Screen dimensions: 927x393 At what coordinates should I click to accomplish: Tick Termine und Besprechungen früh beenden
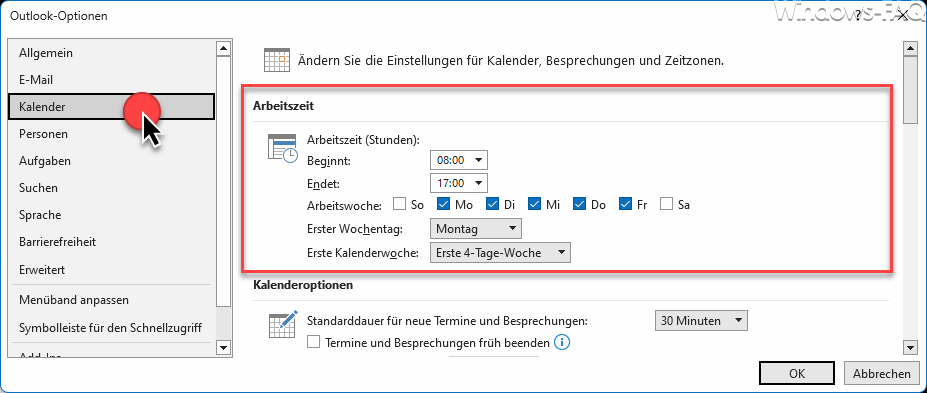314,342
